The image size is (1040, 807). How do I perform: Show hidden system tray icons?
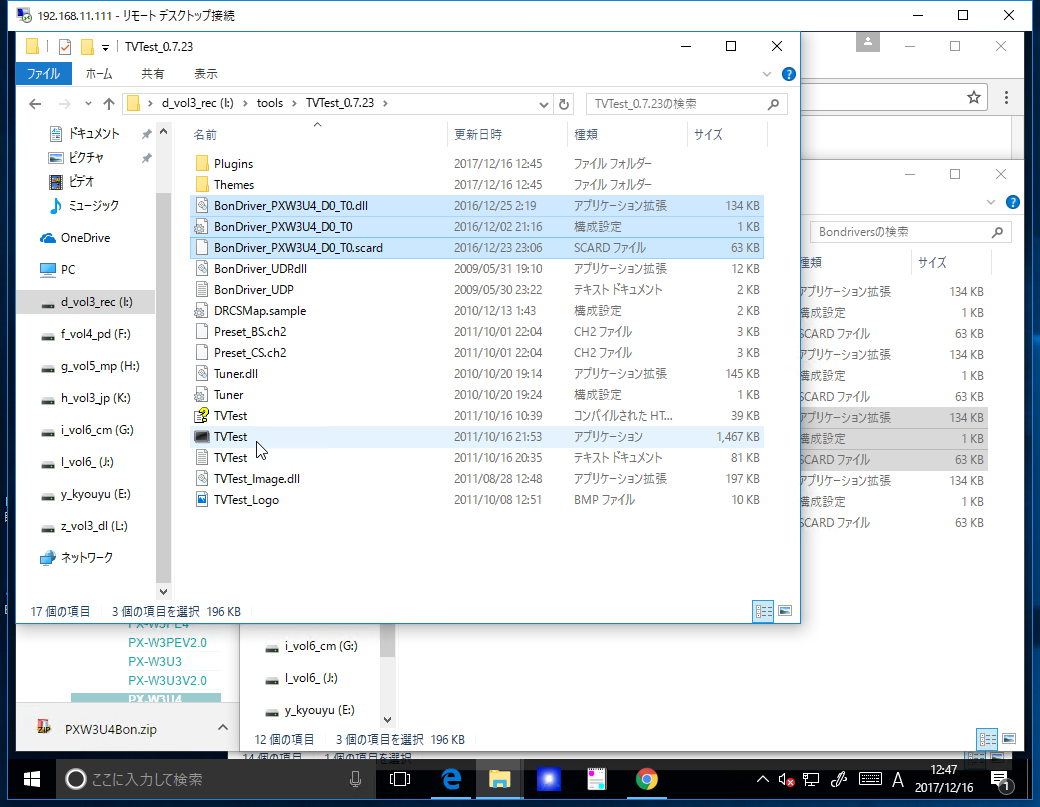pyautogui.click(x=763, y=780)
